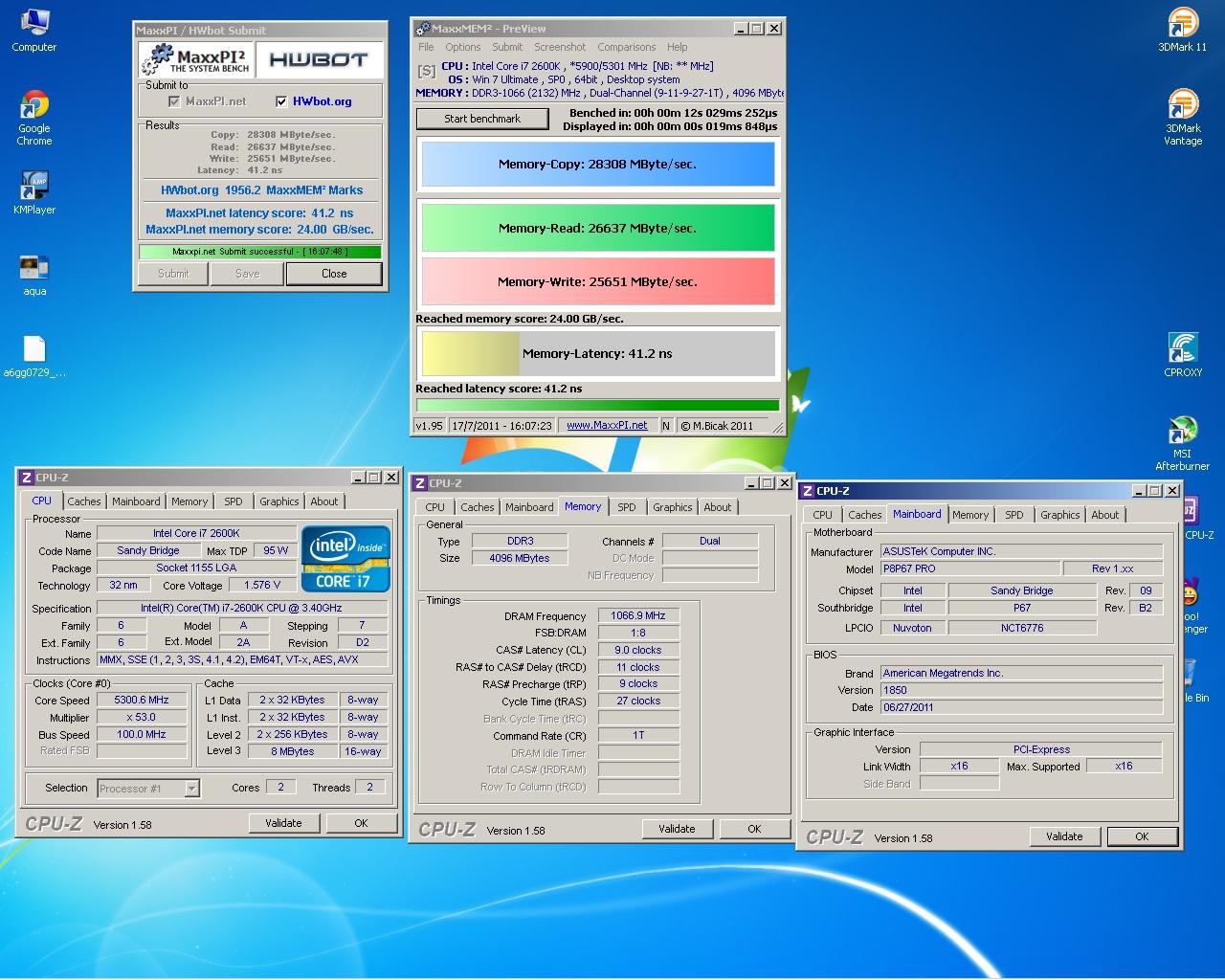1225x980 pixels.
Task: Click Validate in the CPU-Z Mainboard window
Action: point(1064,836)
